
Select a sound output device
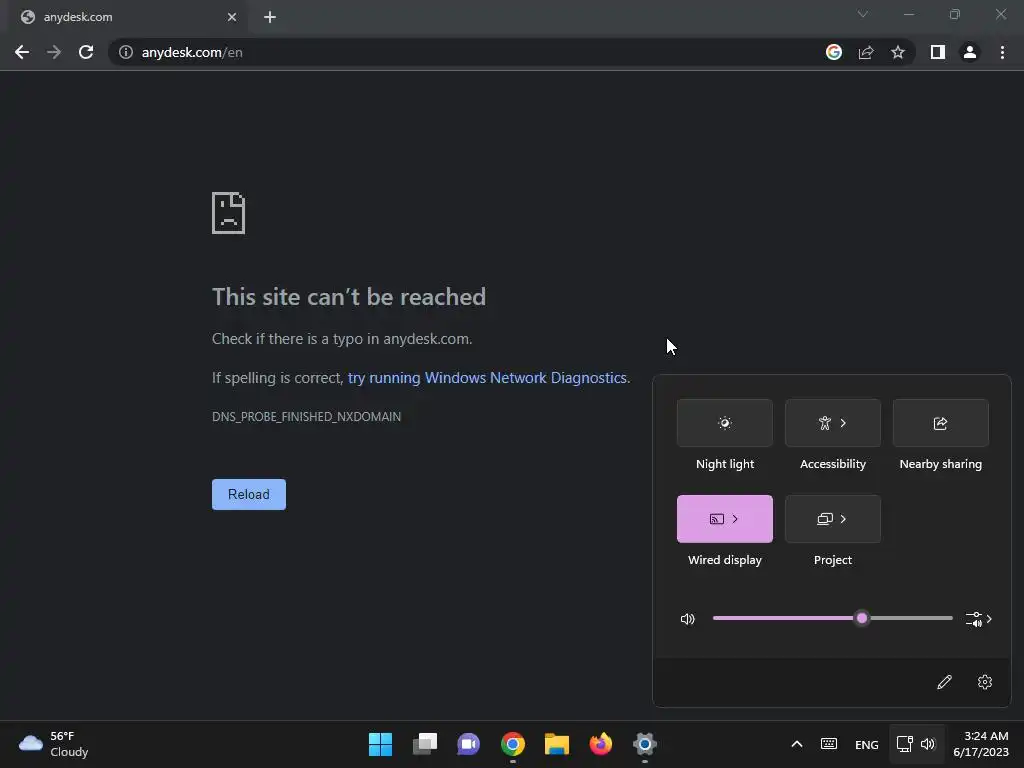click(x=979, y=618)
